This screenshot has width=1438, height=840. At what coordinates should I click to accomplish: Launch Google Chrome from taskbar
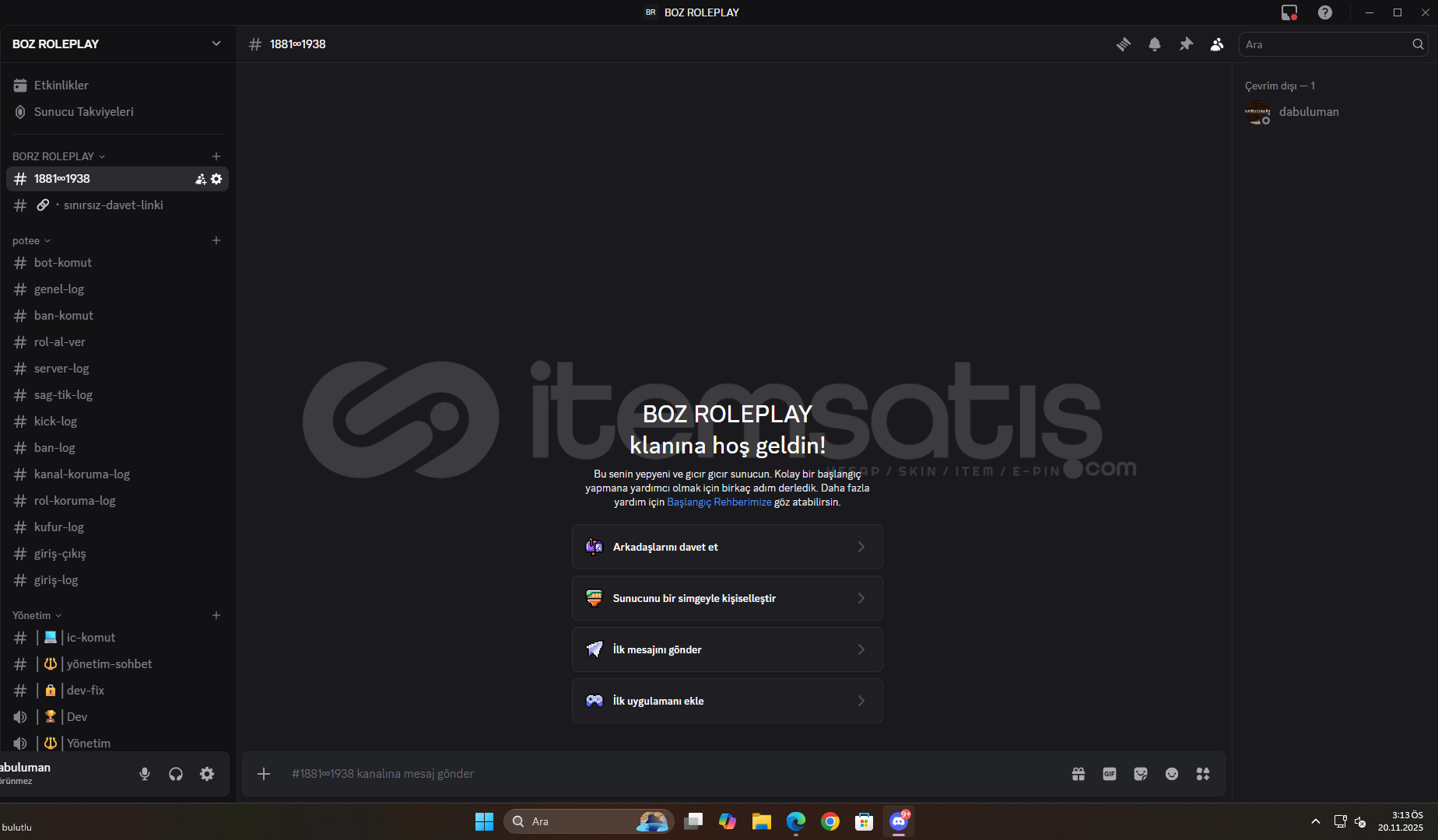[830, 821]
